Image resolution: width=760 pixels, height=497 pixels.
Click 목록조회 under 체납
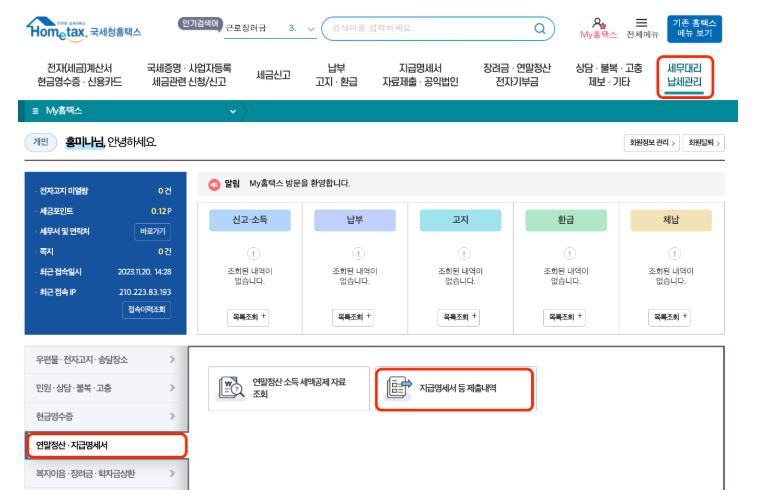click(x=669, y=317)
